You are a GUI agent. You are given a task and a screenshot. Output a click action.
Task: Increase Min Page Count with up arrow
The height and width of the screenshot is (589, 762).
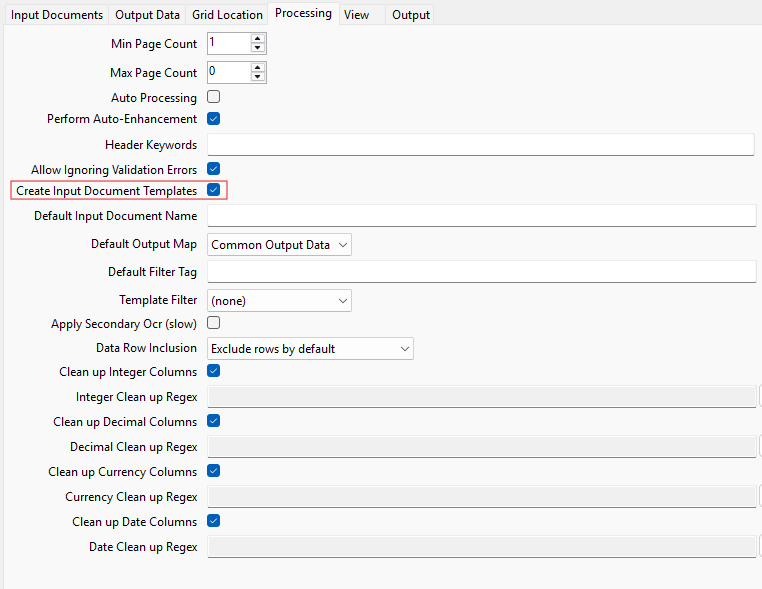[x=258, y=39]
